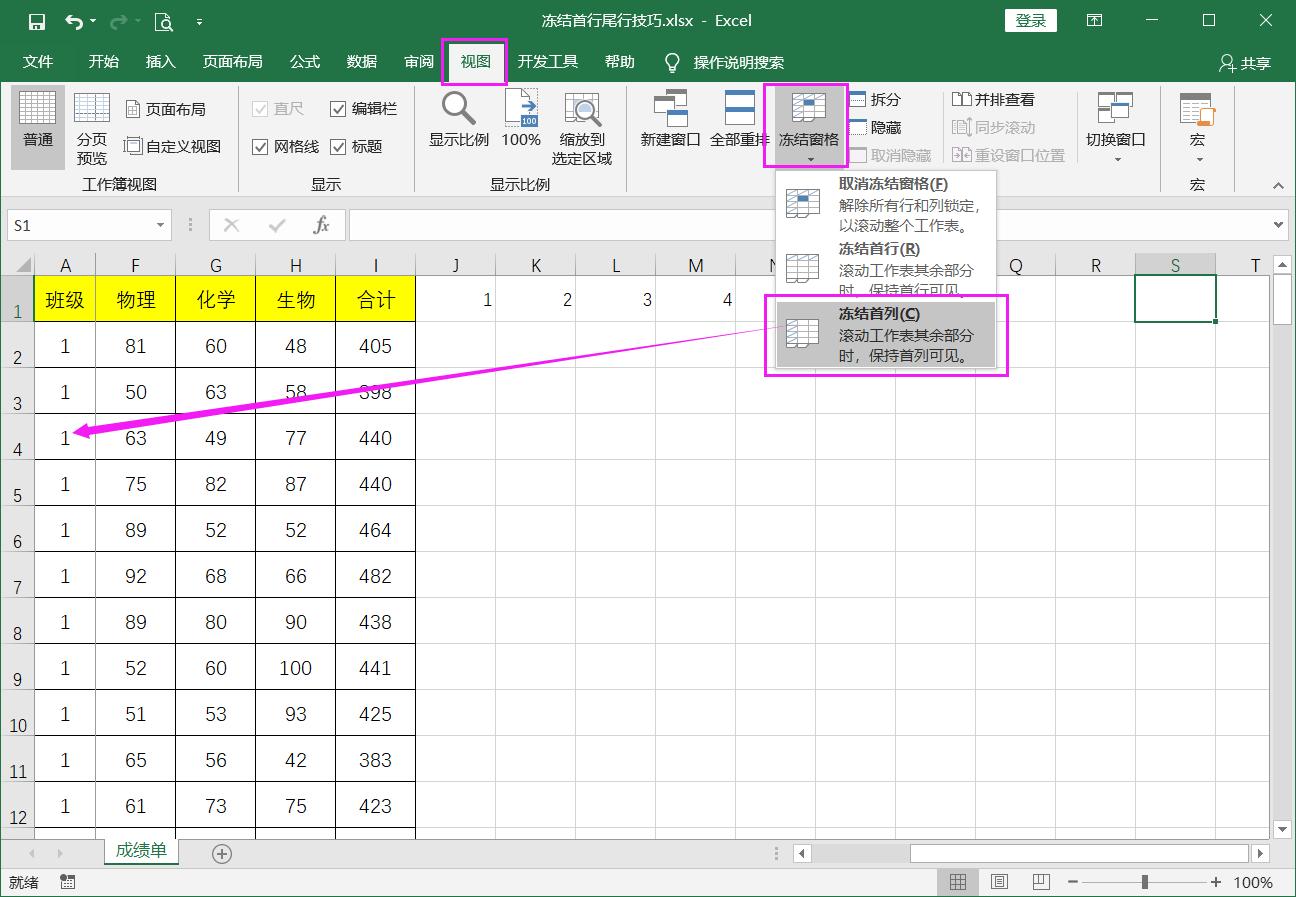The image size is (1296, 897).
Task: Click the 登录 sign-in button
Action: coord(1030,19)
